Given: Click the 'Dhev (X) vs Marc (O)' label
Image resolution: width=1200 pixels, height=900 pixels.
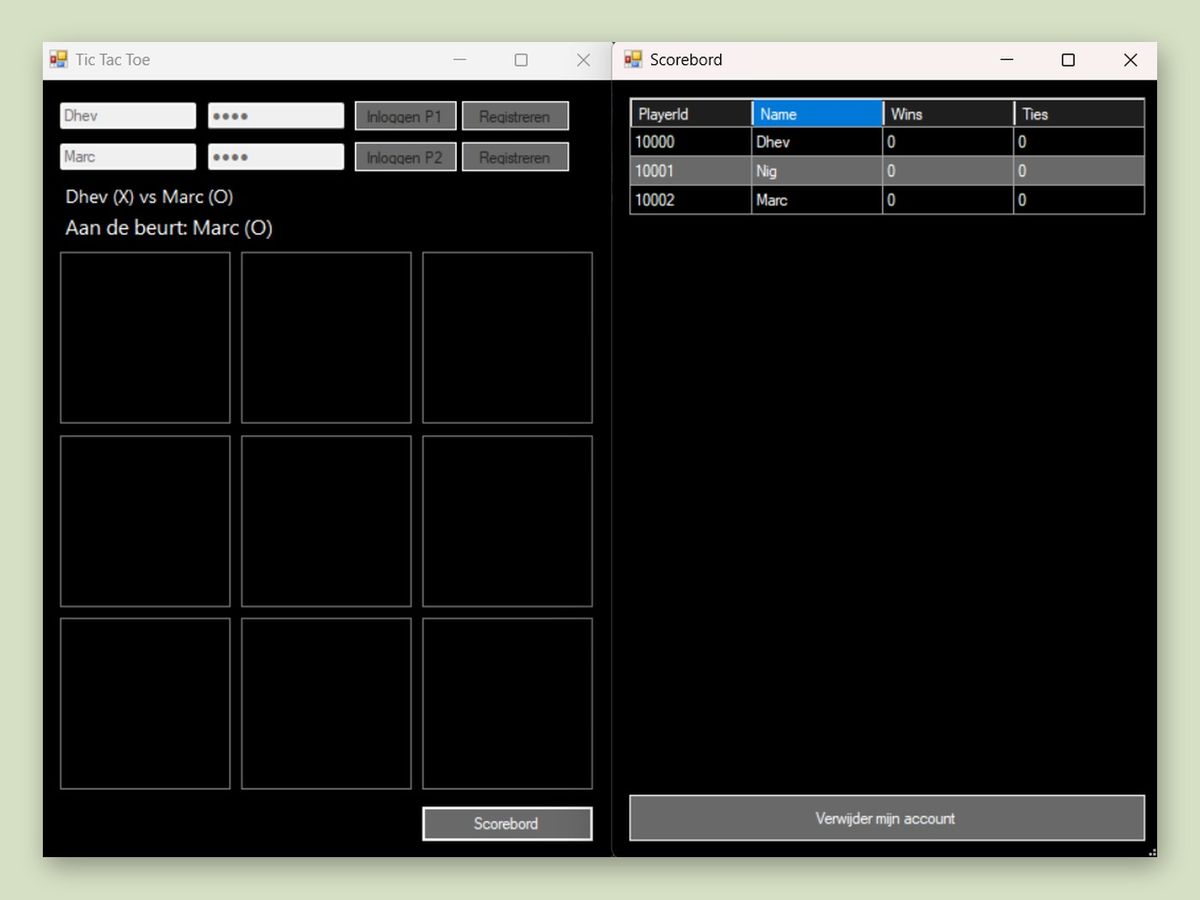Looking at the screenshot, I should pos(149,197).
